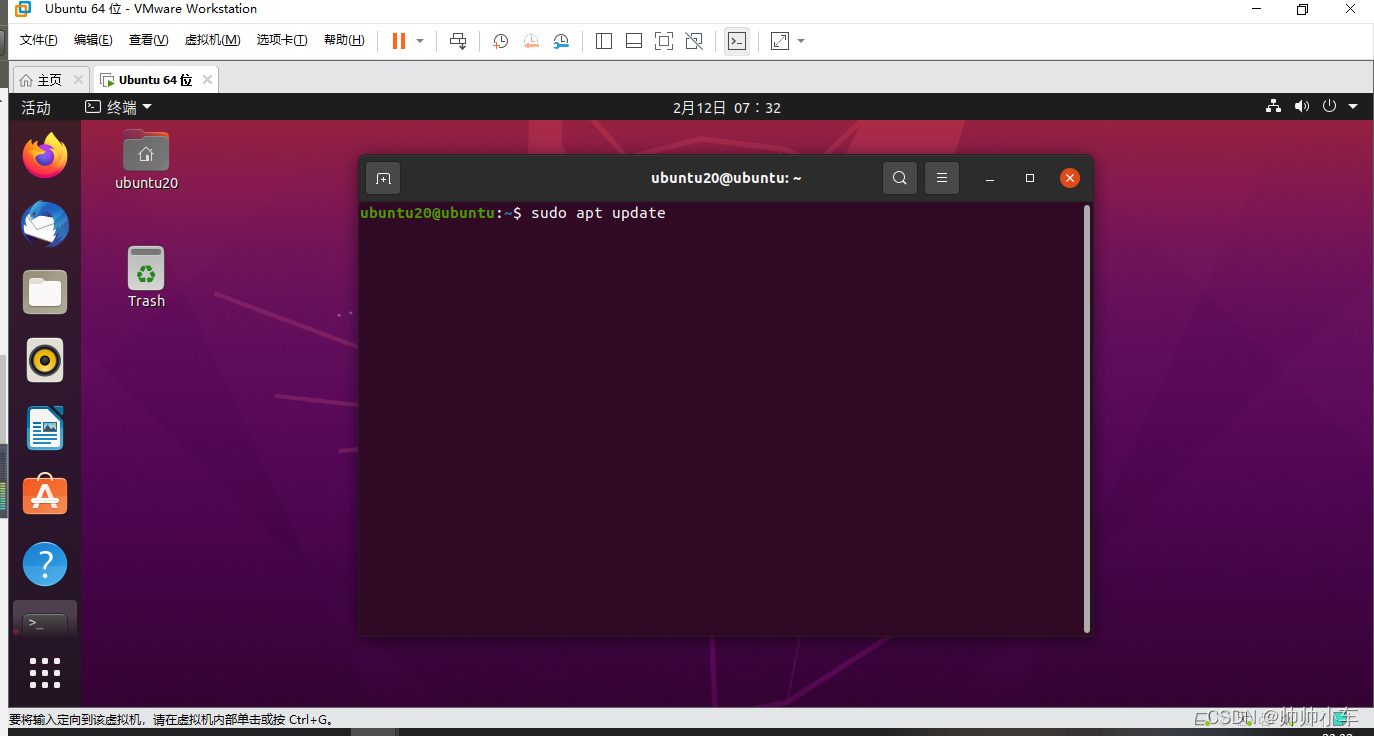Open the 虚拟机(M) menu
1374x736 pixels.
(x=212, y=41)
